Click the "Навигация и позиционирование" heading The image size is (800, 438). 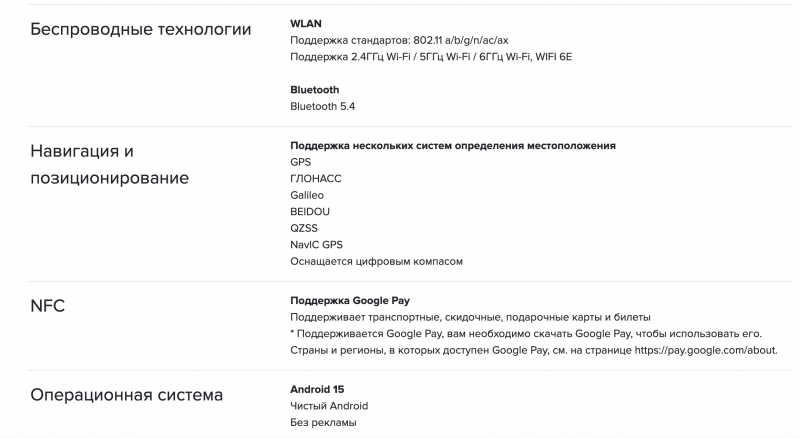pyautogui.click(x=110, y=165)
